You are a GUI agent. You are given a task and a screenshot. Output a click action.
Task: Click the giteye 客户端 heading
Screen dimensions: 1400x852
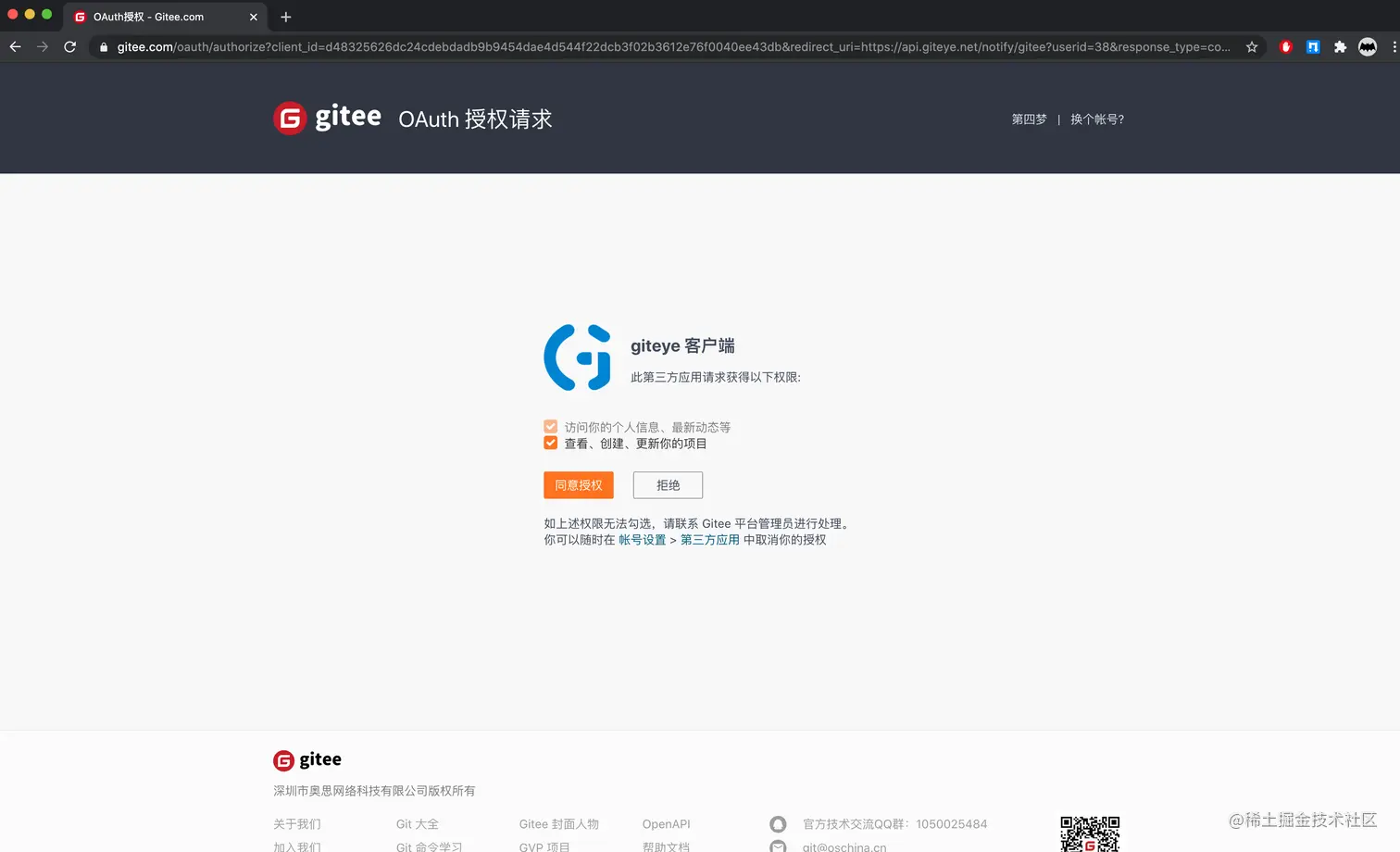682,345
